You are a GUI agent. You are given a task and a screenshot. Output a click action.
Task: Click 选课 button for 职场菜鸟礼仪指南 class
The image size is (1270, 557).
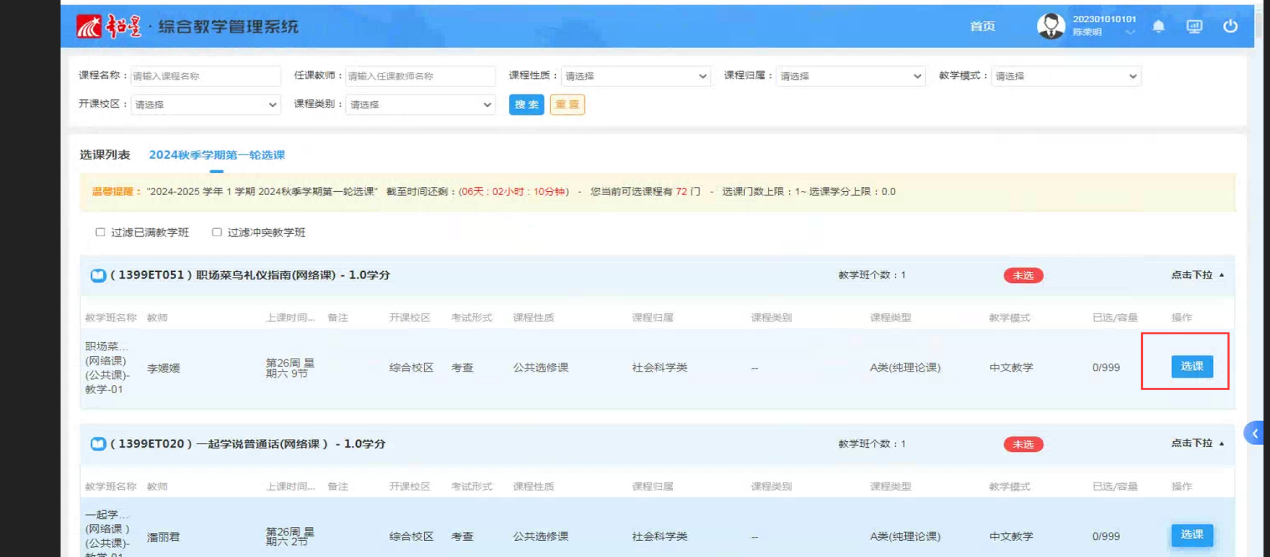[1192, 367]
